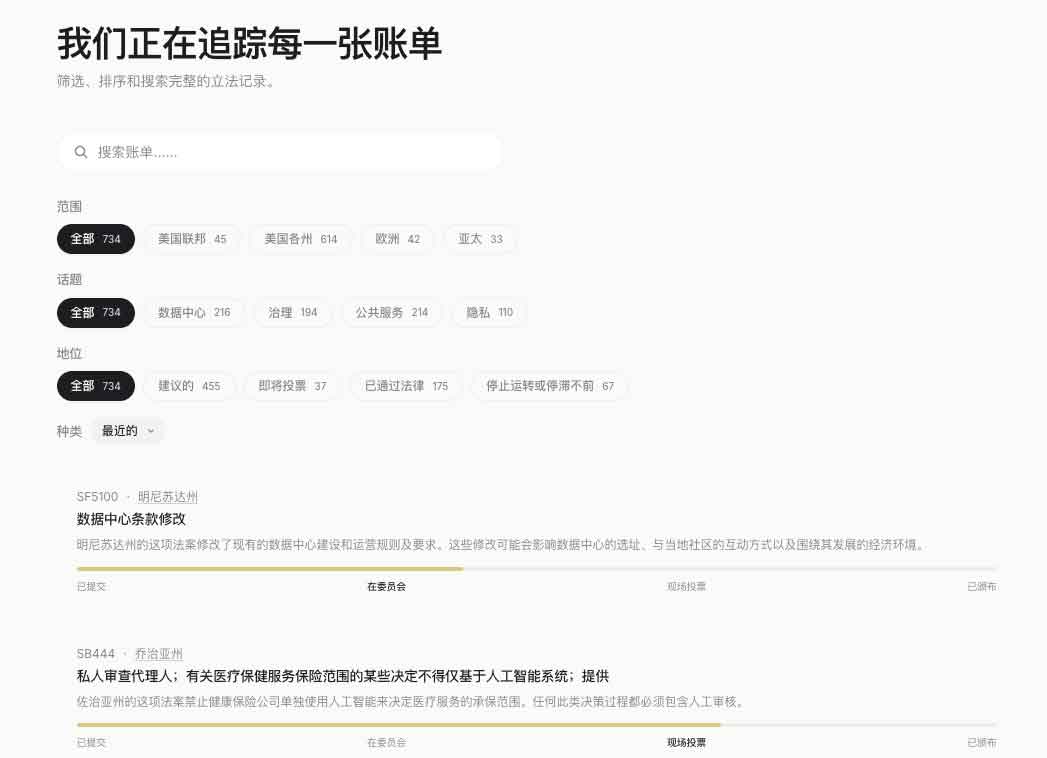Expand the 种类 sorting chevron
Screen dimensions: 1047x758
(x=151, y=431)
